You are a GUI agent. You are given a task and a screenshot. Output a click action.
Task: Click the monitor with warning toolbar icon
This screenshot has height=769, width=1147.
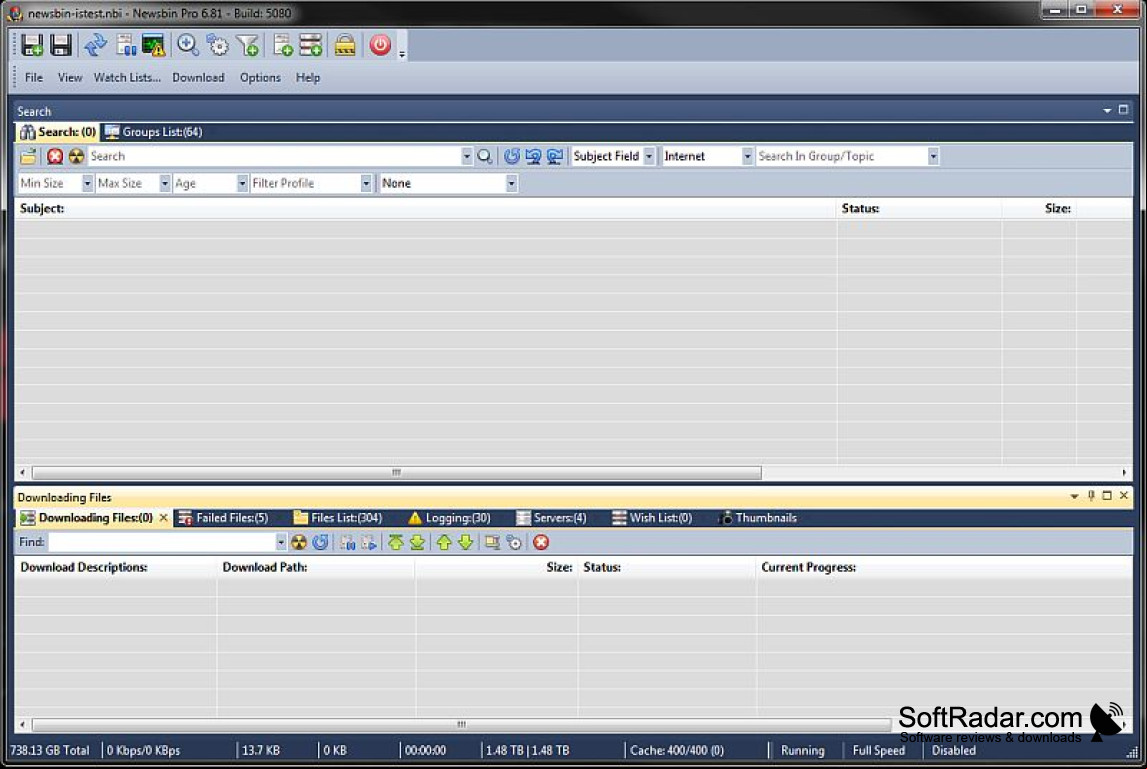point(154,45)
